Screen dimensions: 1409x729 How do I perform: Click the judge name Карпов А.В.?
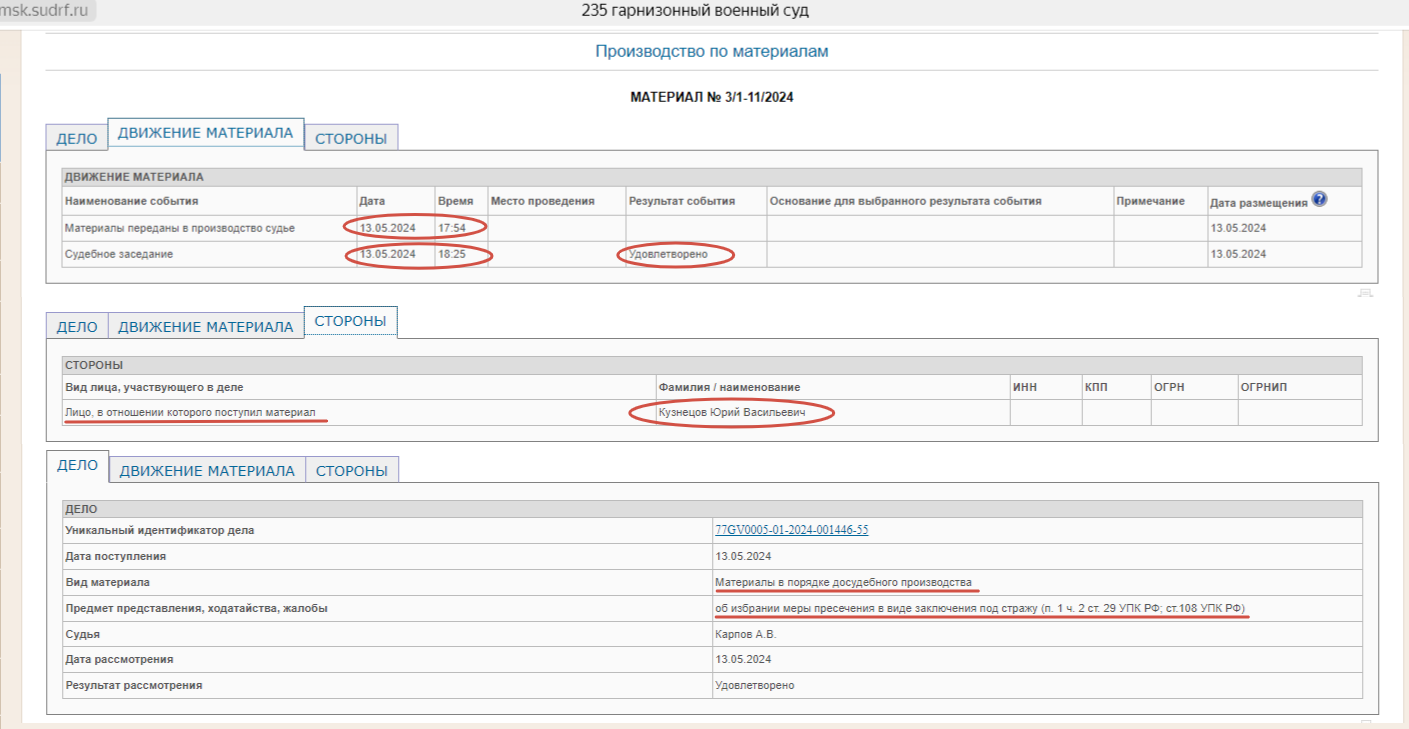point(745,634)
